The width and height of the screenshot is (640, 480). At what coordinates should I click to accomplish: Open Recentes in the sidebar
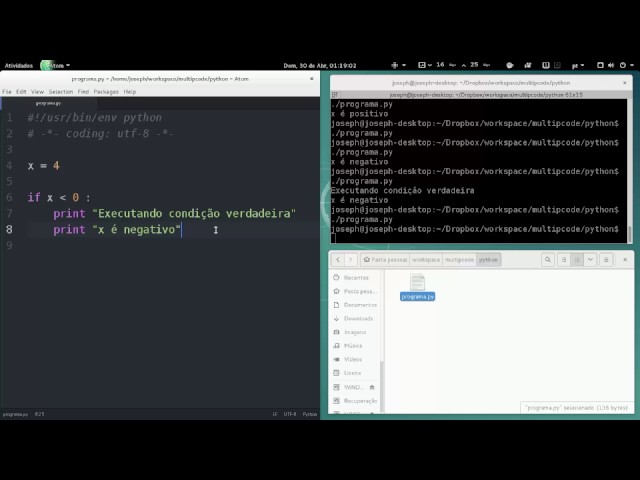point(354,278)
